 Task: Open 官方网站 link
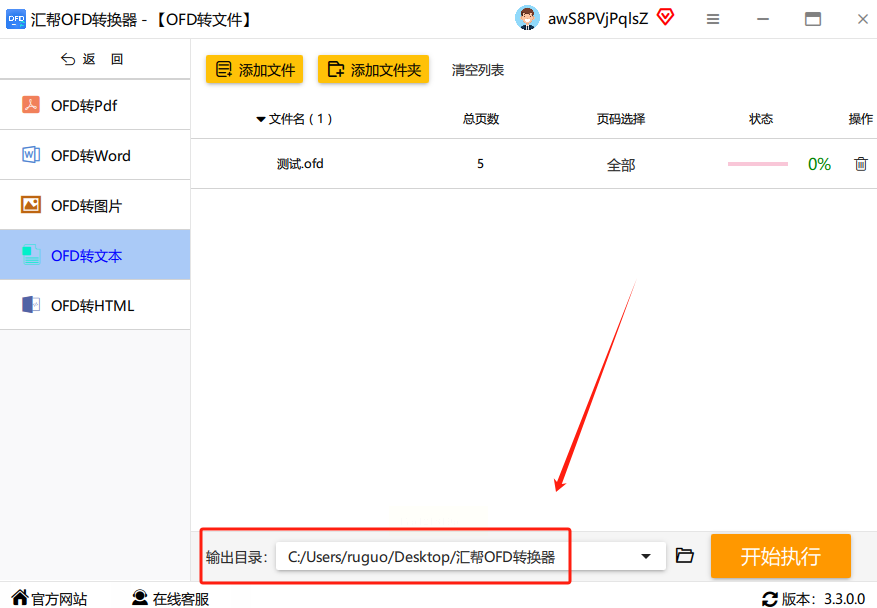pos(49,598)
